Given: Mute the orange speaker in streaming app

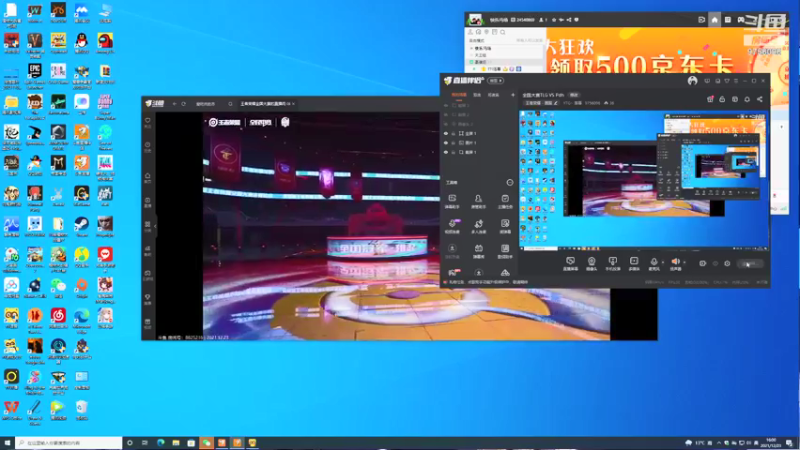Looking at the screenshot, I should pos(675,263).
